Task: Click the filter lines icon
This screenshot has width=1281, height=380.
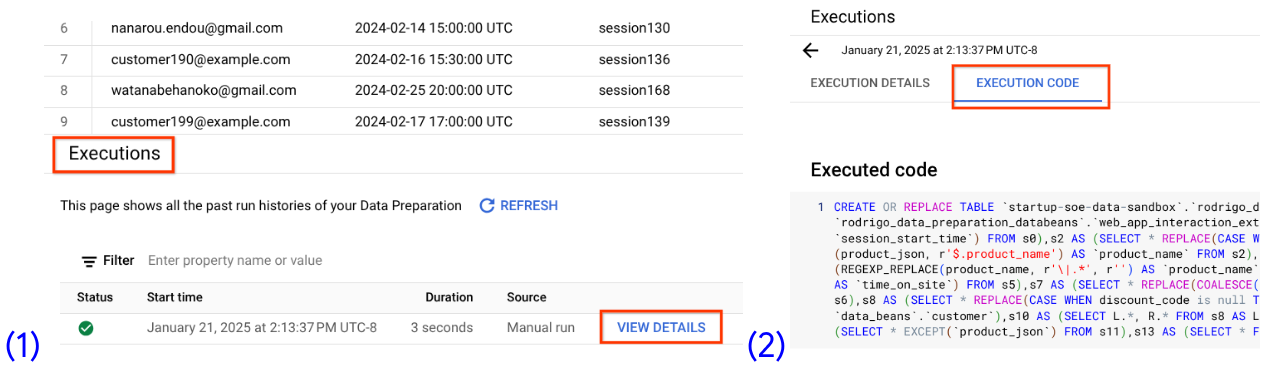Action: [x=89, y=261]
